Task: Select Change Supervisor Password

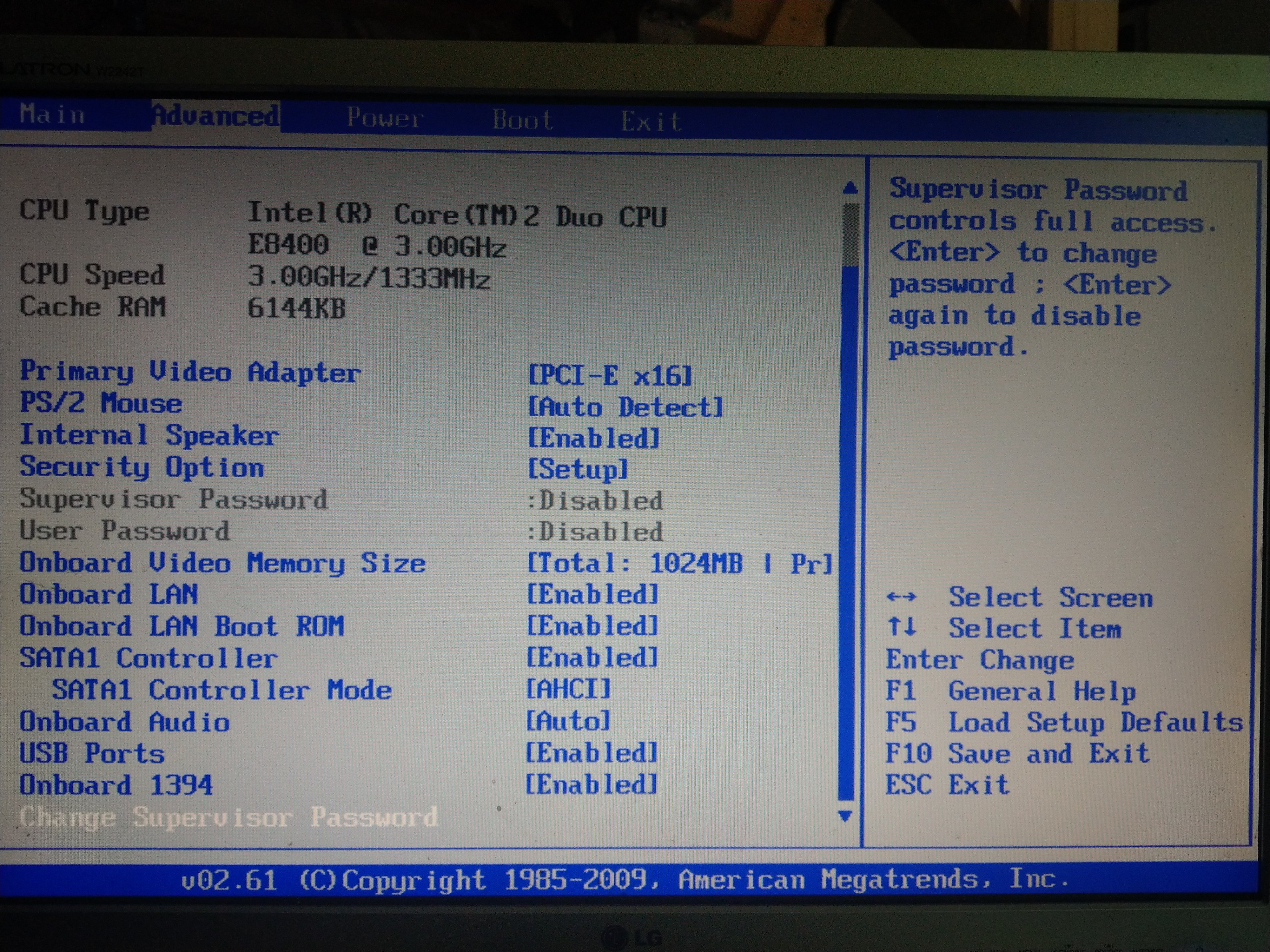Action: [229, 817]
